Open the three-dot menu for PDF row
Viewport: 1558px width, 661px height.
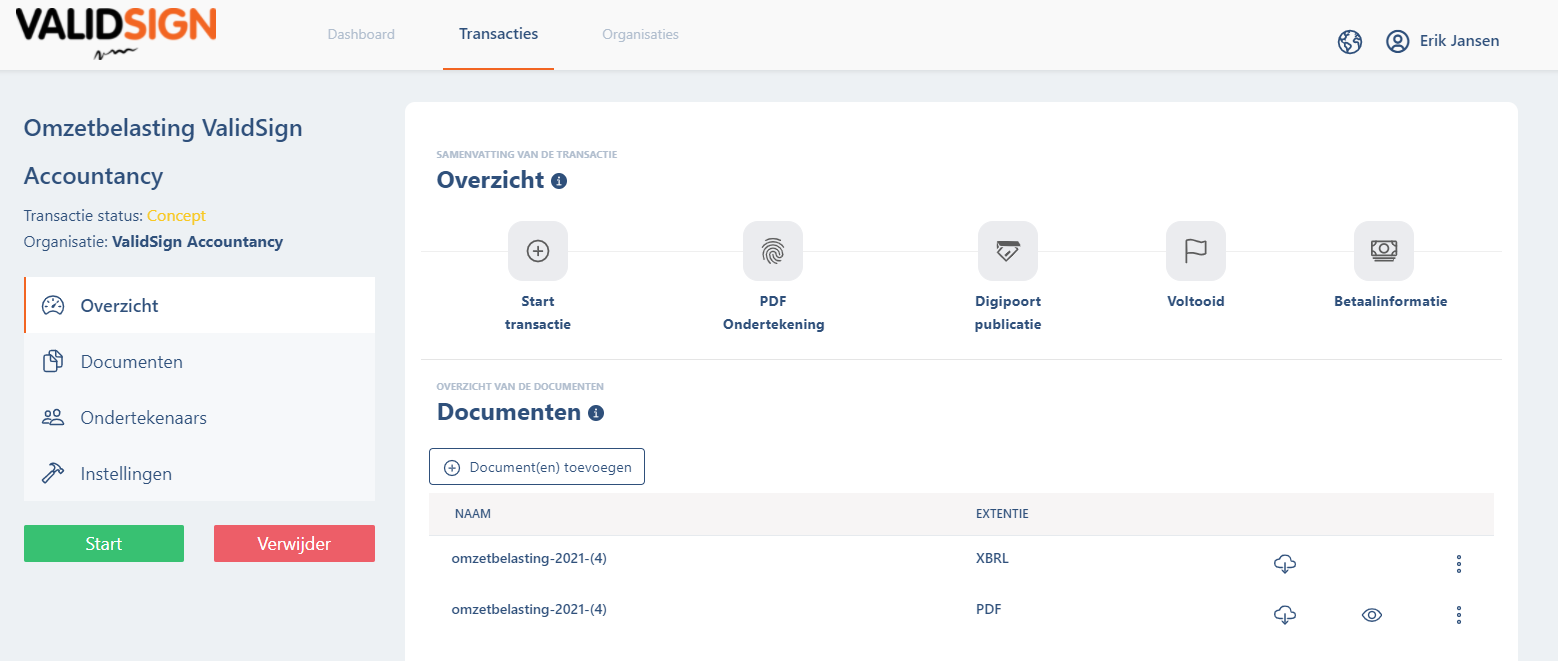1458,615
